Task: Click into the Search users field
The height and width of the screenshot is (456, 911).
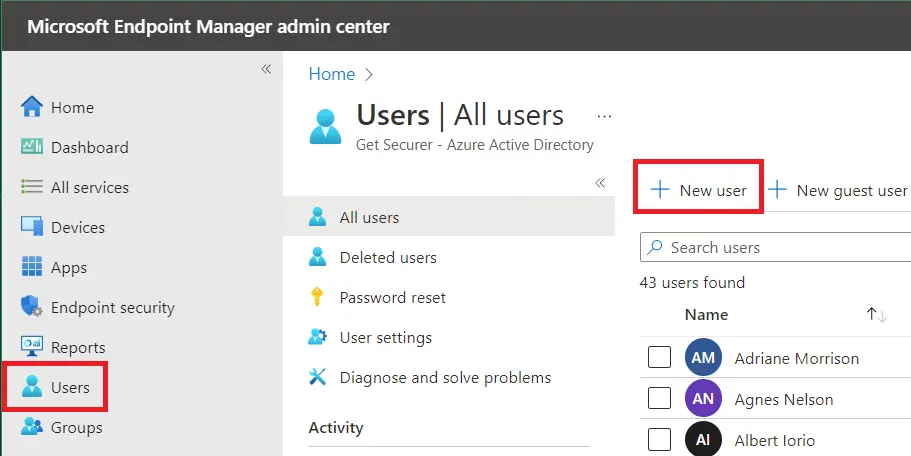Action: point(780,247)
